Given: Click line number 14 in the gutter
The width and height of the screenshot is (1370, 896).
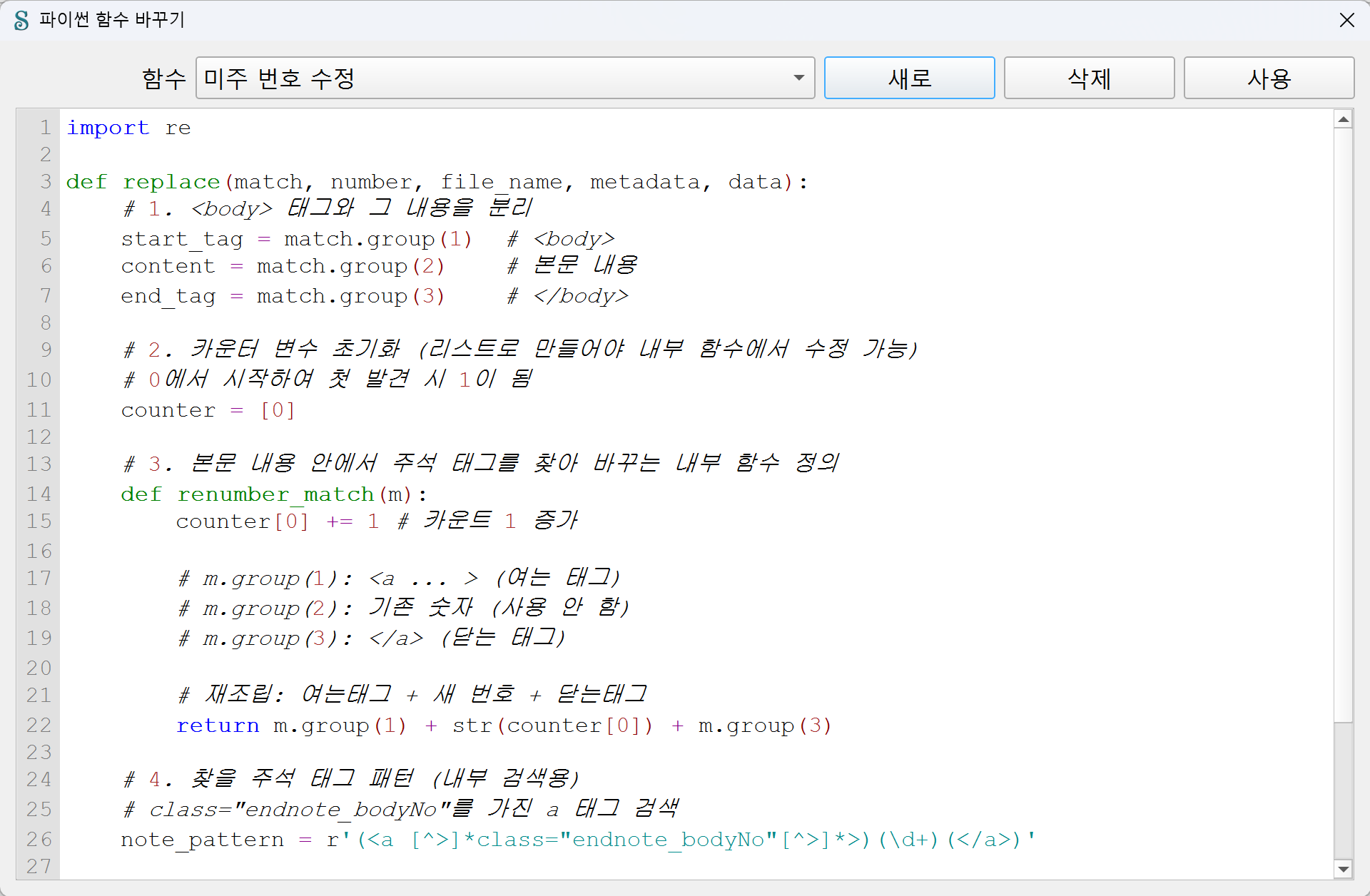Looking at the screenshot, I should pos(39,494).
